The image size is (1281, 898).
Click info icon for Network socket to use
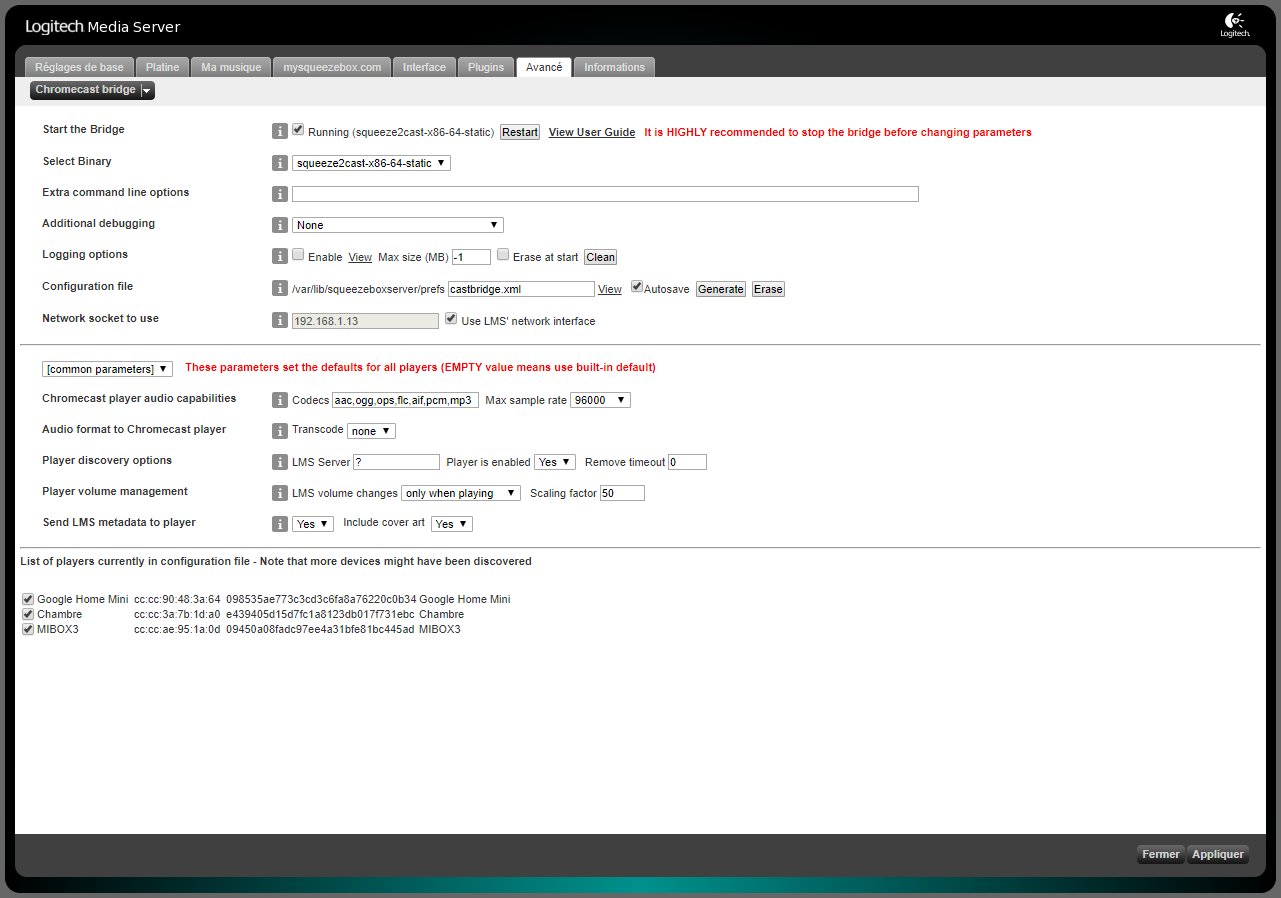280,320
